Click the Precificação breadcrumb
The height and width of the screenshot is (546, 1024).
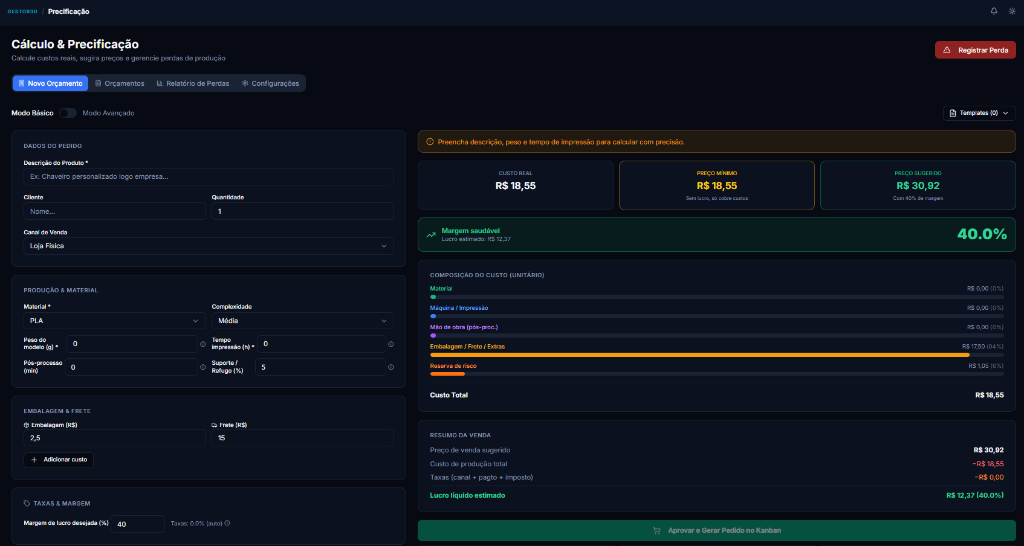pos(69,11)
